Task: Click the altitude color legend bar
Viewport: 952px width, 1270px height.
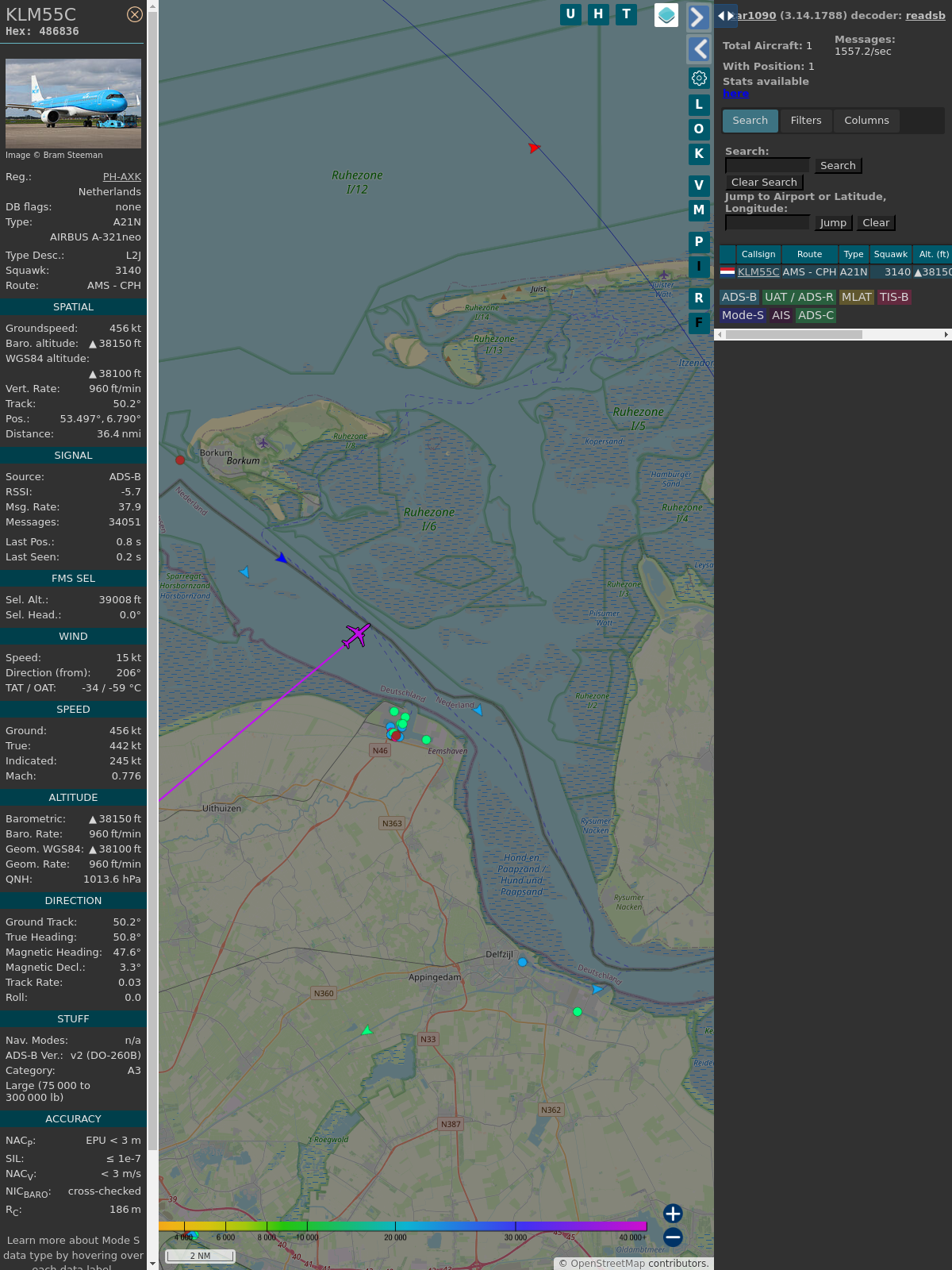Action: [403, 1226]
